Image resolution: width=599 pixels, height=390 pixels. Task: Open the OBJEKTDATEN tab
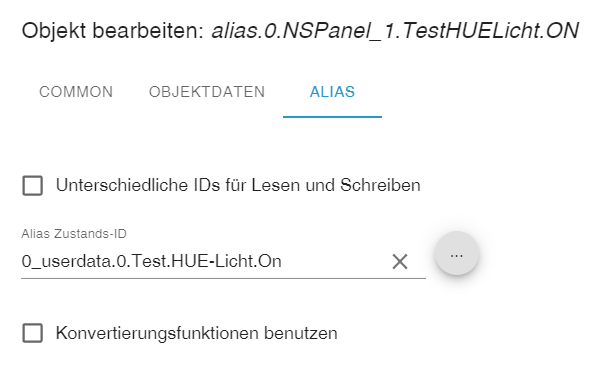click(x=207, y=92)
